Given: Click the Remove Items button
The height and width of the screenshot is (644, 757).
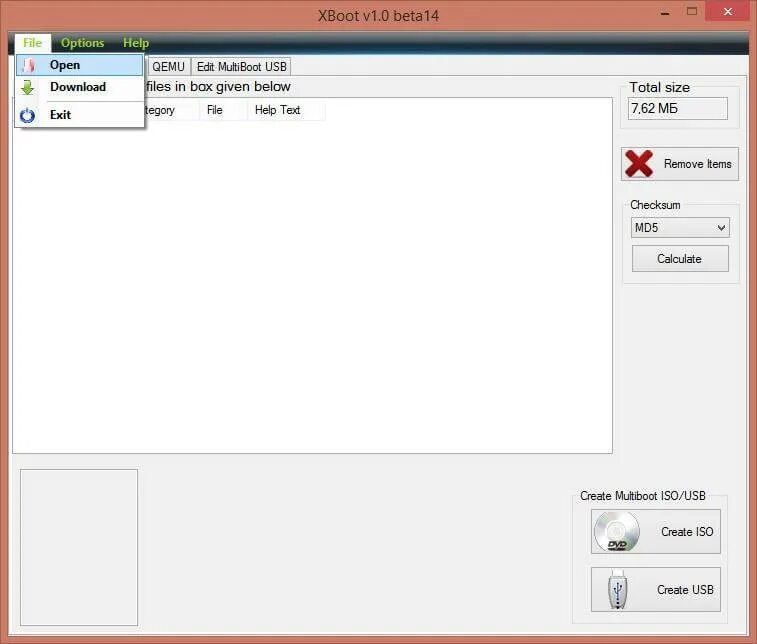Looking at the screenshot, I should click(680, 164).
